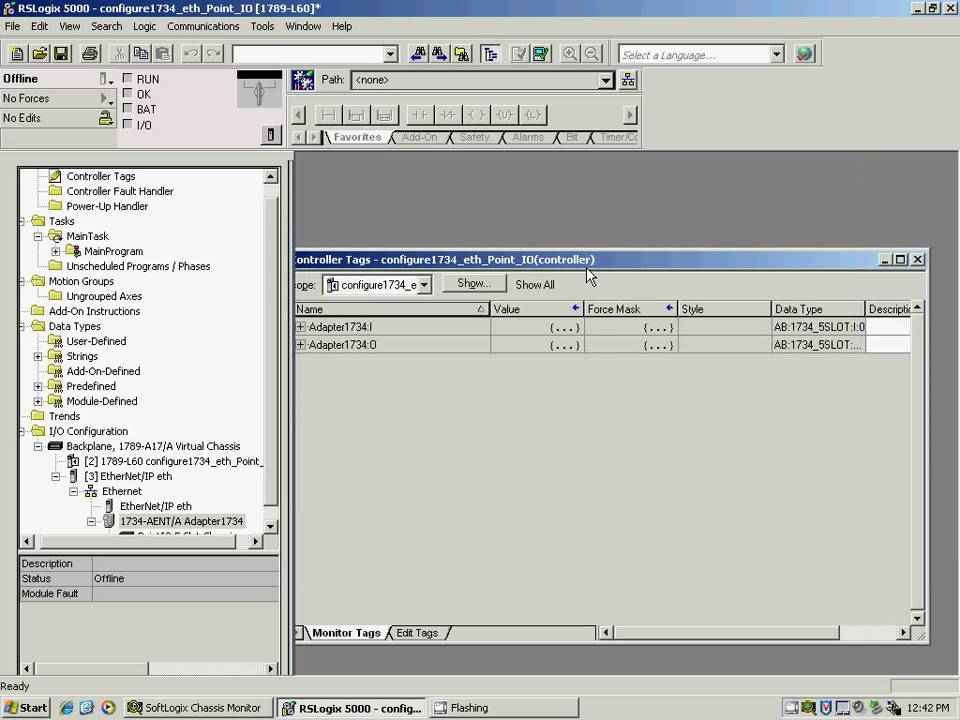
Task: Switch to the Edit Tags tab
Action: (x=418, y=633)
